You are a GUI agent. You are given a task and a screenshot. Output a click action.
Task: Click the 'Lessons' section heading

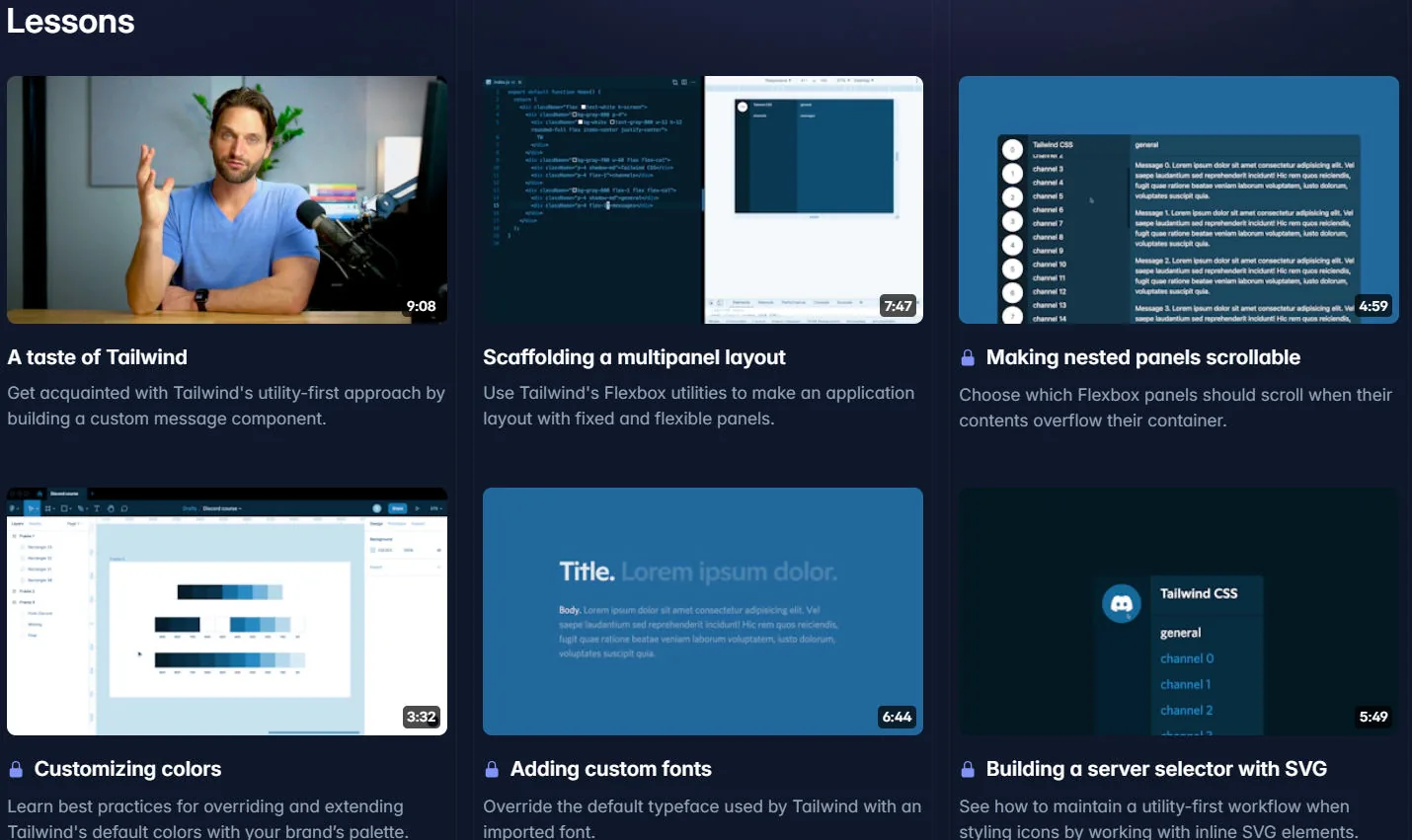pos(70,22)
